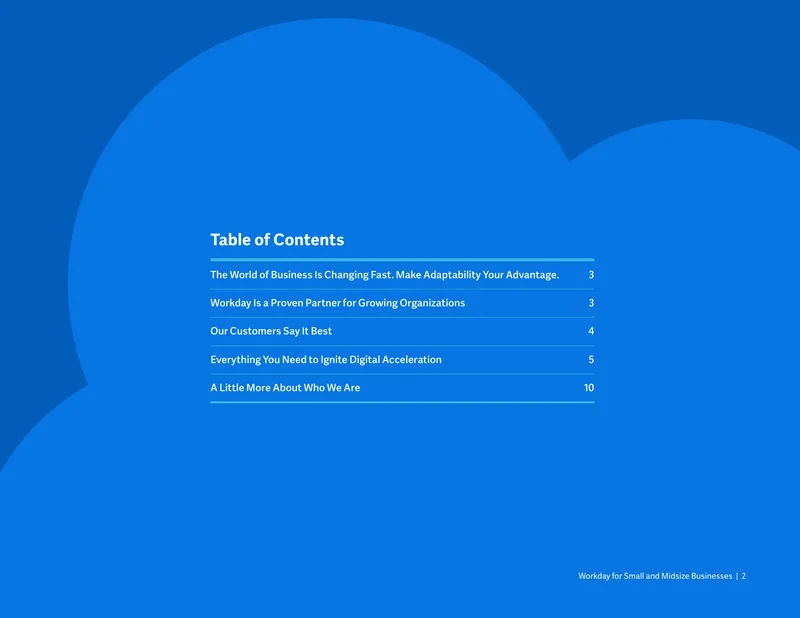This screenshot has height=618, width=800.
Task: Click the thick rule under the Table of Contents heading
Action: click(402, 260)
